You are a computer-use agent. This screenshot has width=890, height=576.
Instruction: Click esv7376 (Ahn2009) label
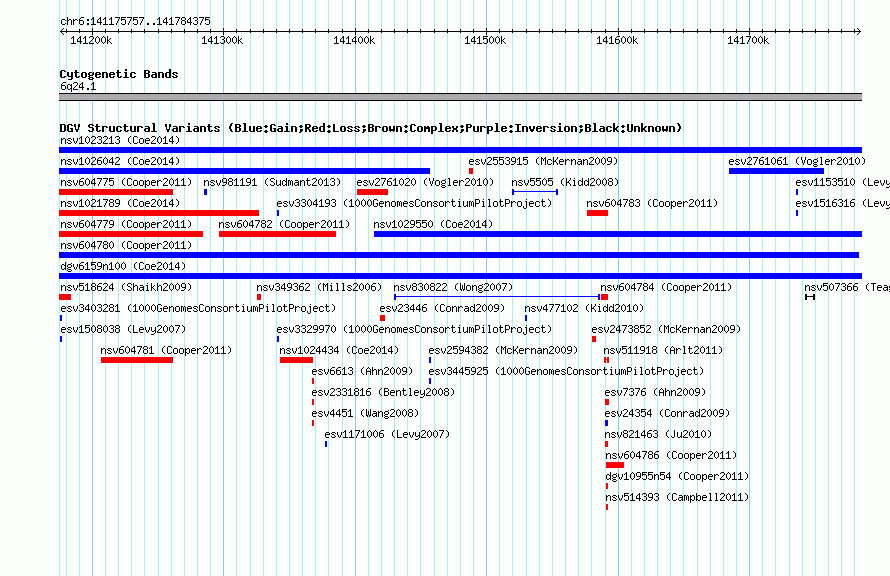[x=655, y=392]
